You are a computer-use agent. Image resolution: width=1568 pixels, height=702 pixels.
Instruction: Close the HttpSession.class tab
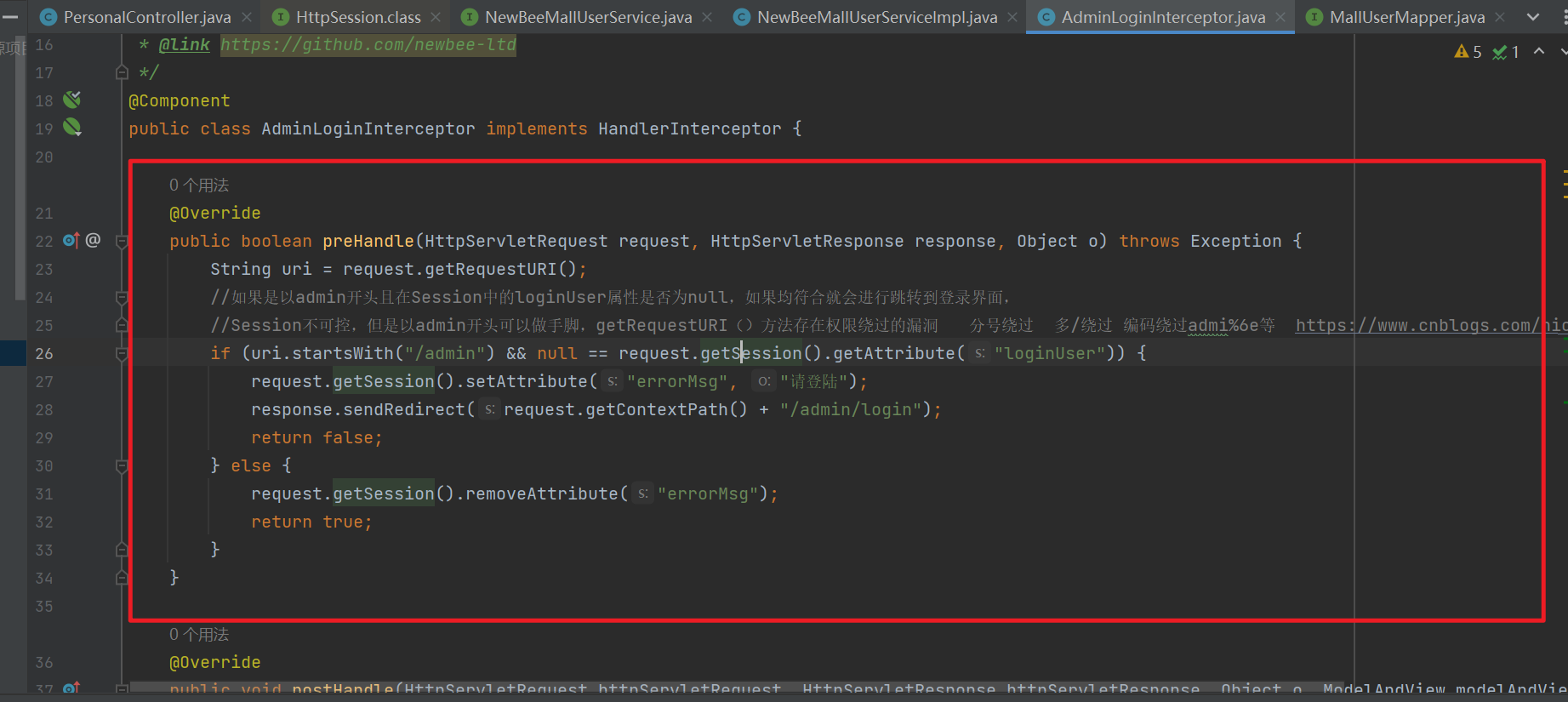pos(436,17)
